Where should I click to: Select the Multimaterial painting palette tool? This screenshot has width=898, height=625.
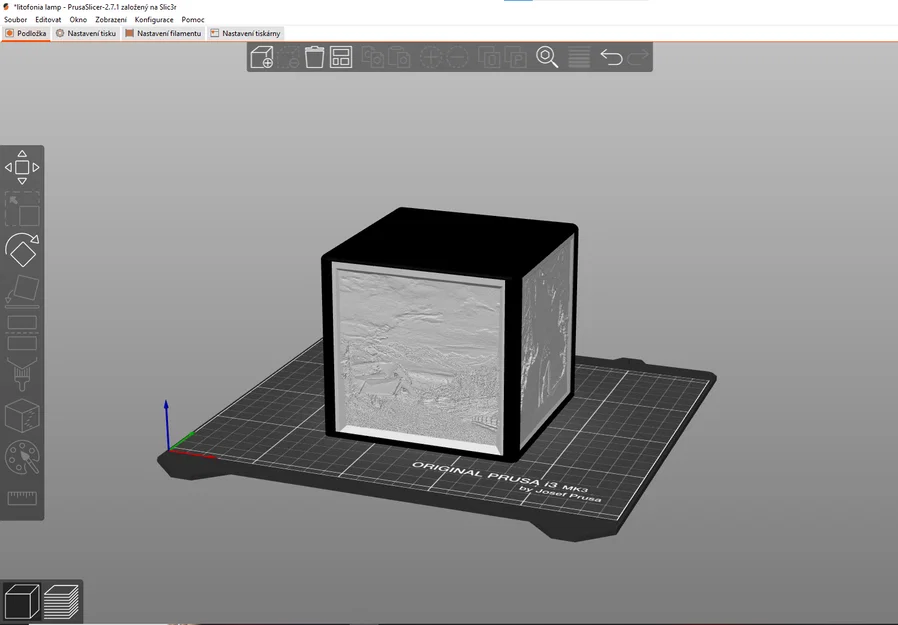(22, 457)
